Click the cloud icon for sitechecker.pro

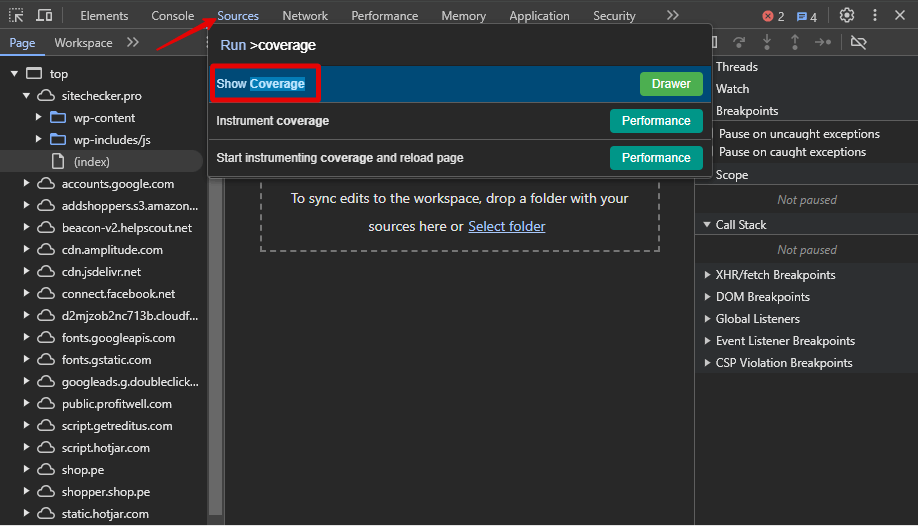[x=46, y=95]
